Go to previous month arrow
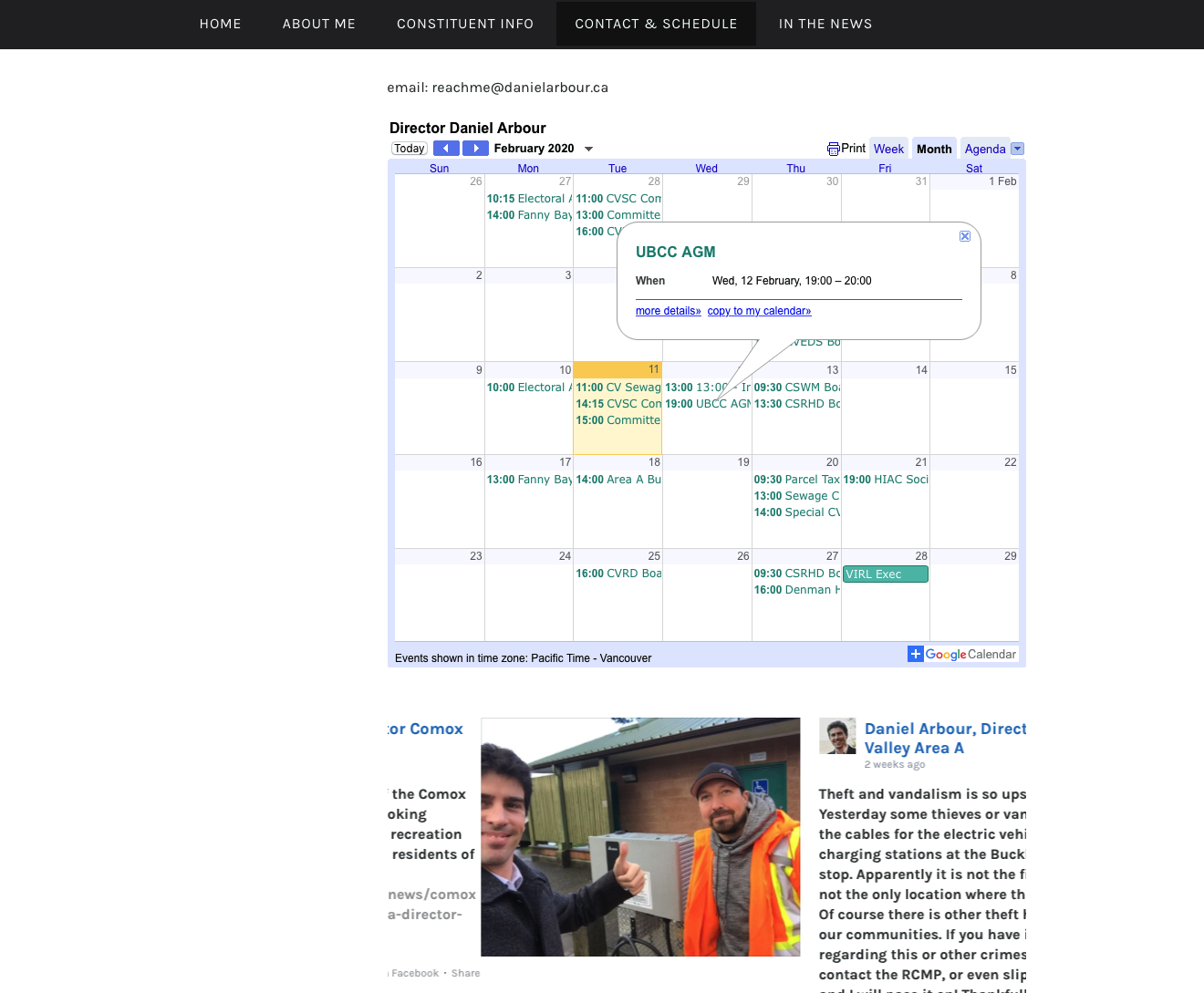 [x=445, y=149]
